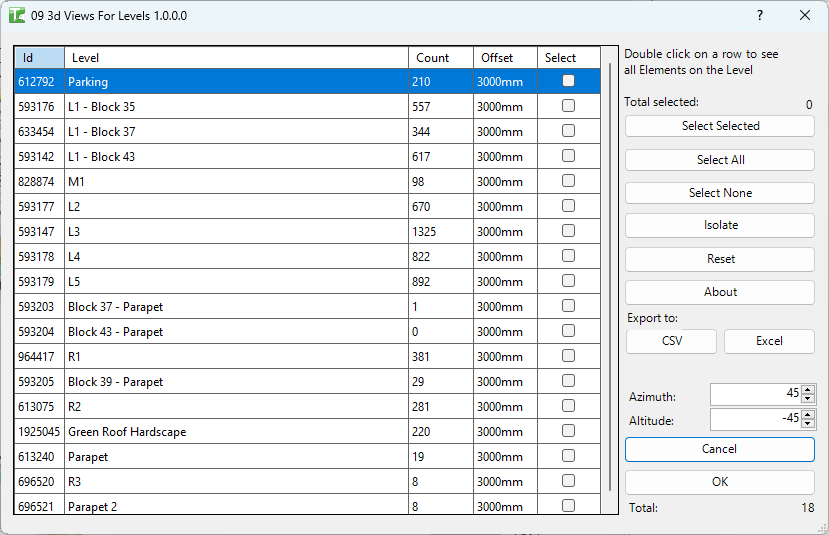Export the list to Excel

769,341
